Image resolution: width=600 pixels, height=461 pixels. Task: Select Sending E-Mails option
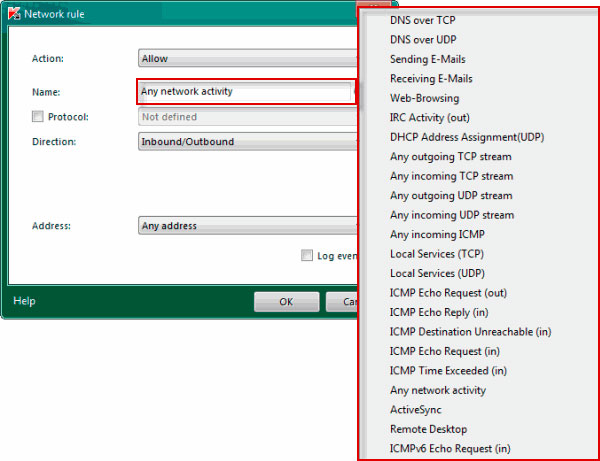[x=427, y=60]
